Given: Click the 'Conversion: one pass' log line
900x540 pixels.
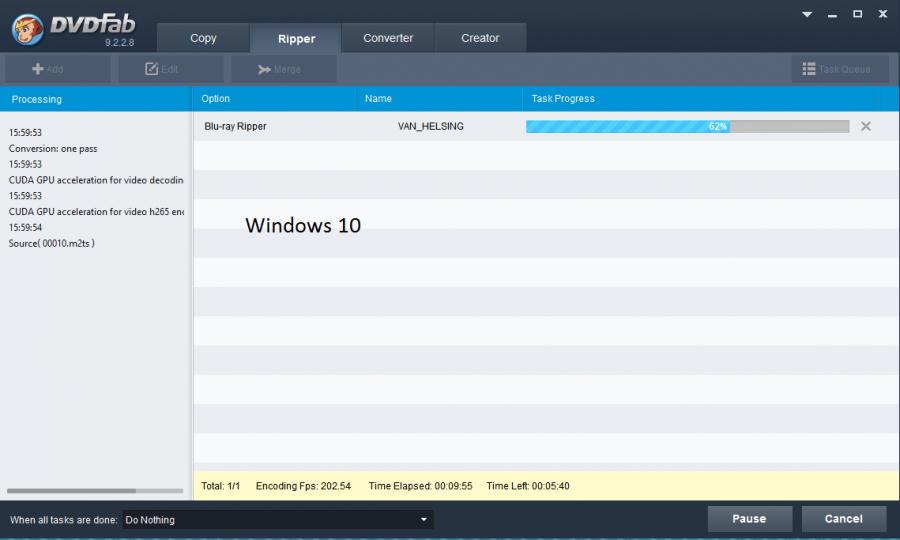Looking at the screenshot, I should click(53, 149).
